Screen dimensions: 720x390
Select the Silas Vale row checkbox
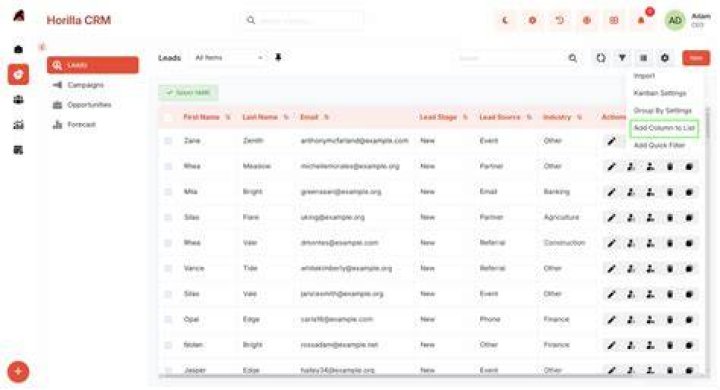click(x=168, y=294)
